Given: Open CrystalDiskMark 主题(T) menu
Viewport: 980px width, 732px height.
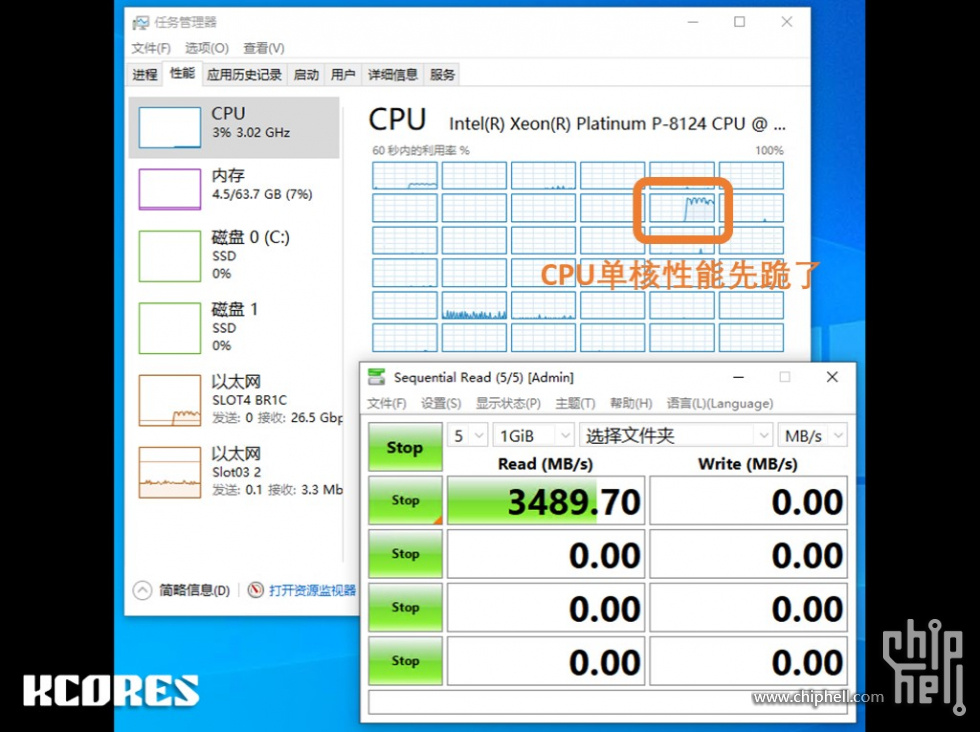Looking at the screenshot, I should 575,404.
